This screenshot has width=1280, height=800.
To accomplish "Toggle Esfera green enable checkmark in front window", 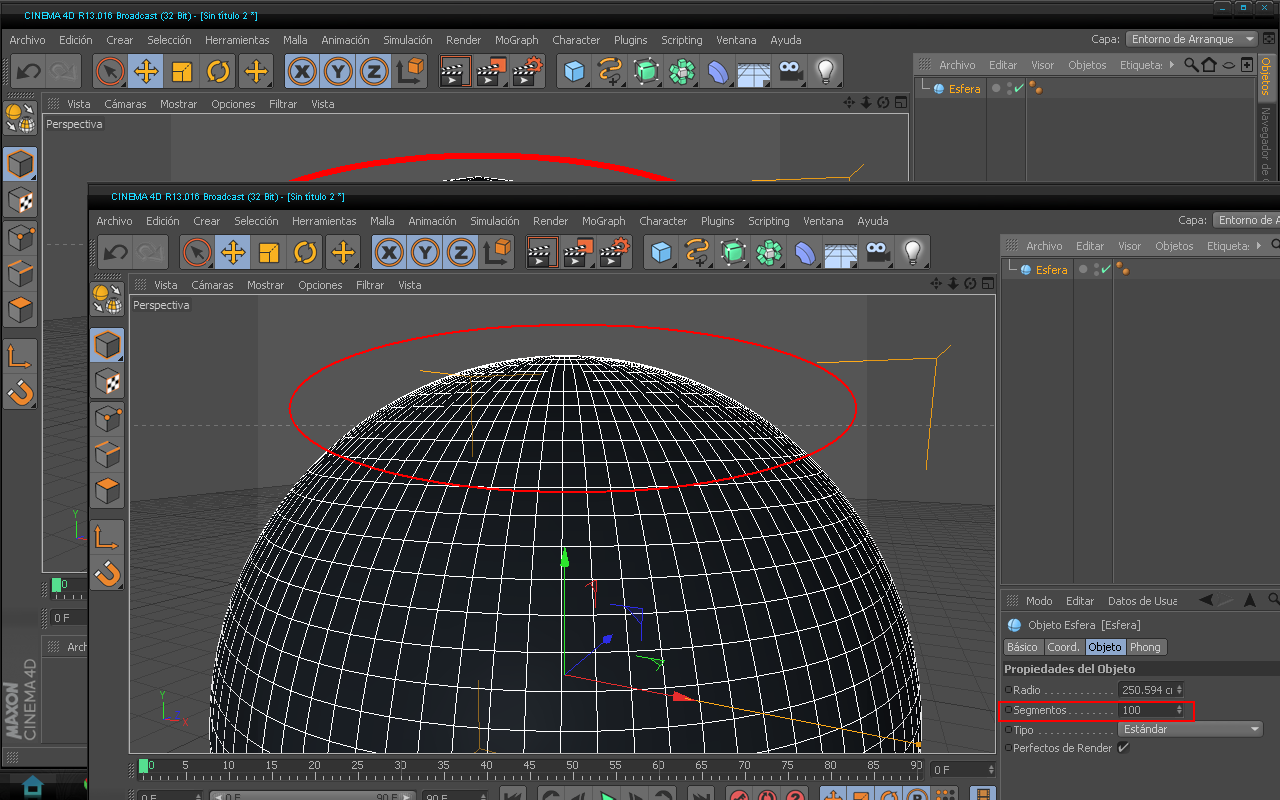I will (1105, 269).
